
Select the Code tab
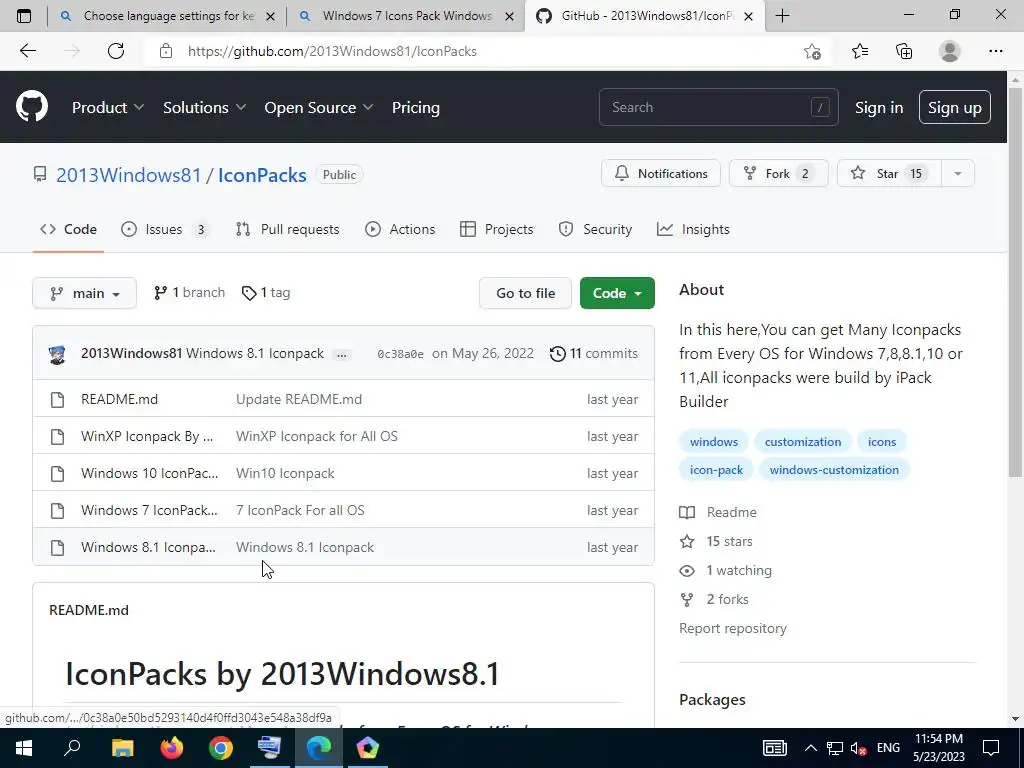[x=69, y=229]
